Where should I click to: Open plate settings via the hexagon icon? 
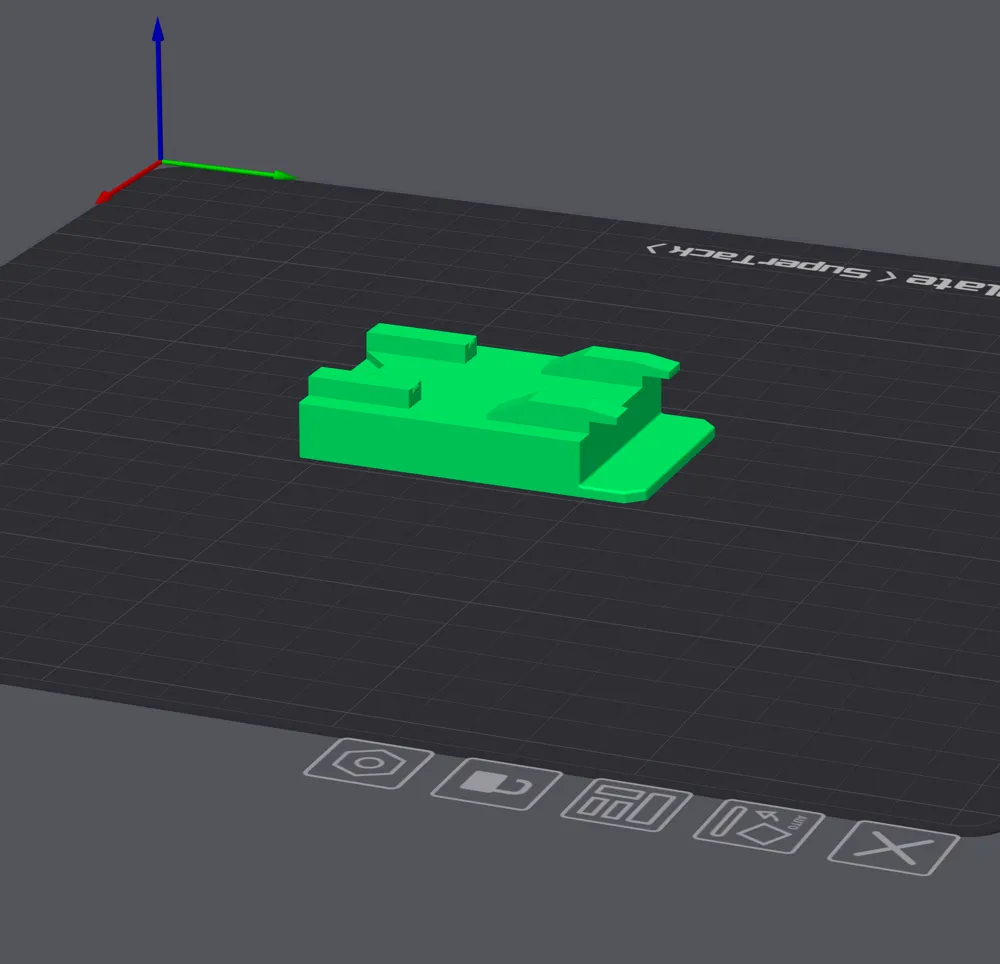pyautogui.click(x=367, y=763)
